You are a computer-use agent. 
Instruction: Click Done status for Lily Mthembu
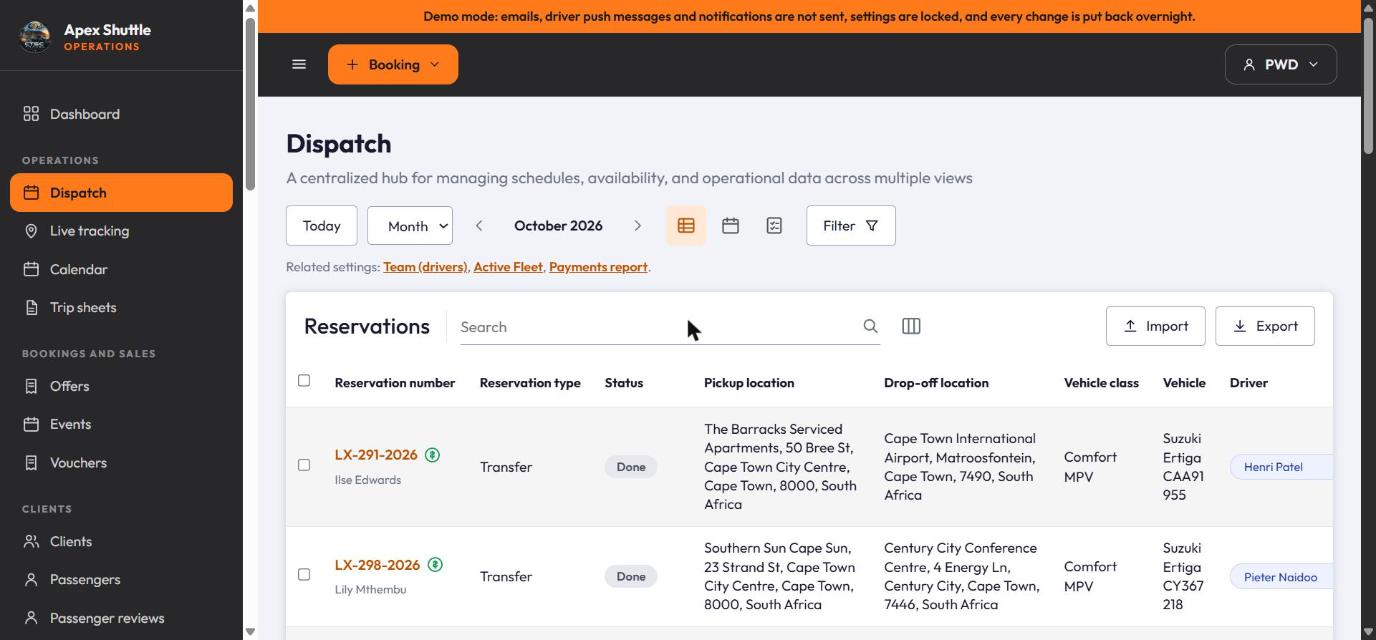click(631, 577)
